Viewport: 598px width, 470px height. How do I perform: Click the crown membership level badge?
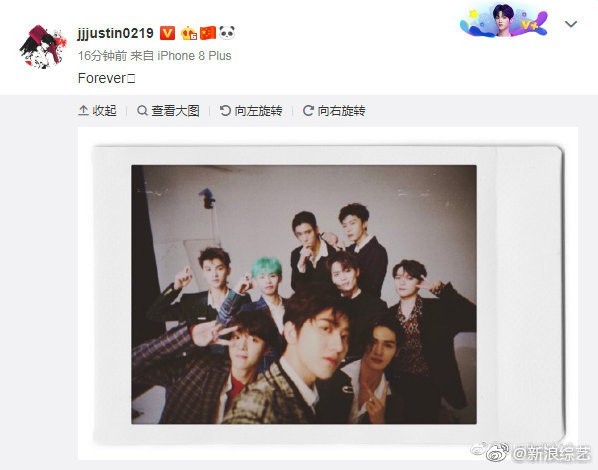(189, 34)
